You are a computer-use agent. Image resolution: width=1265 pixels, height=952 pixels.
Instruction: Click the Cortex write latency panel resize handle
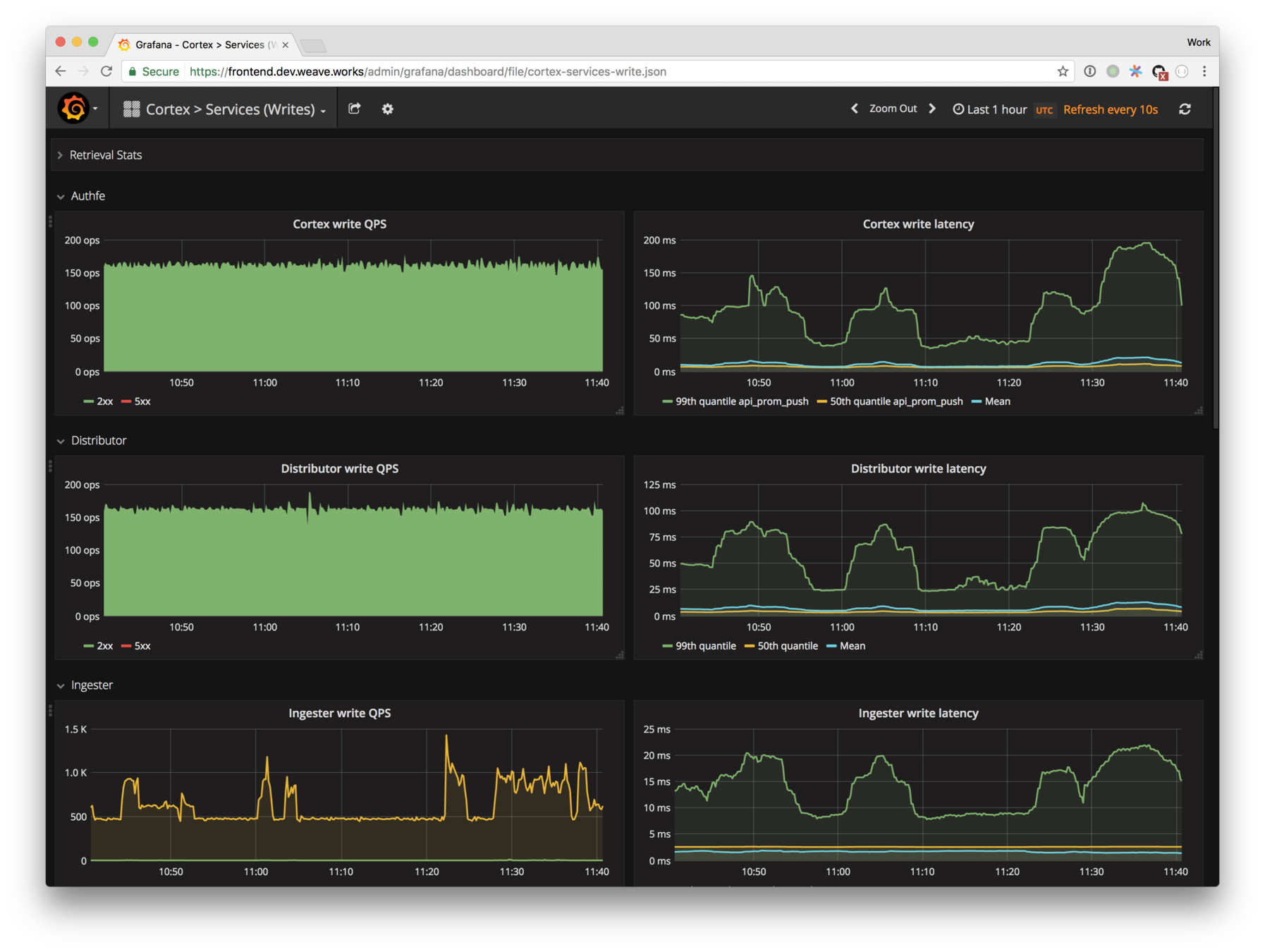point(1199,410)
